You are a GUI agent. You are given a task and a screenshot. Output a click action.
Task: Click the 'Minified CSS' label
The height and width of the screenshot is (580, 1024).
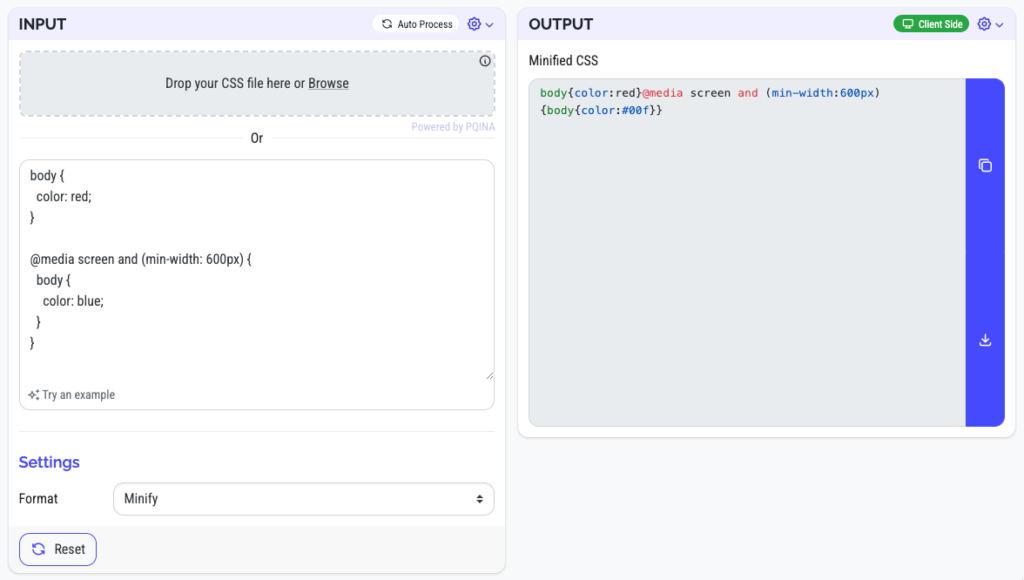point(564,61)
